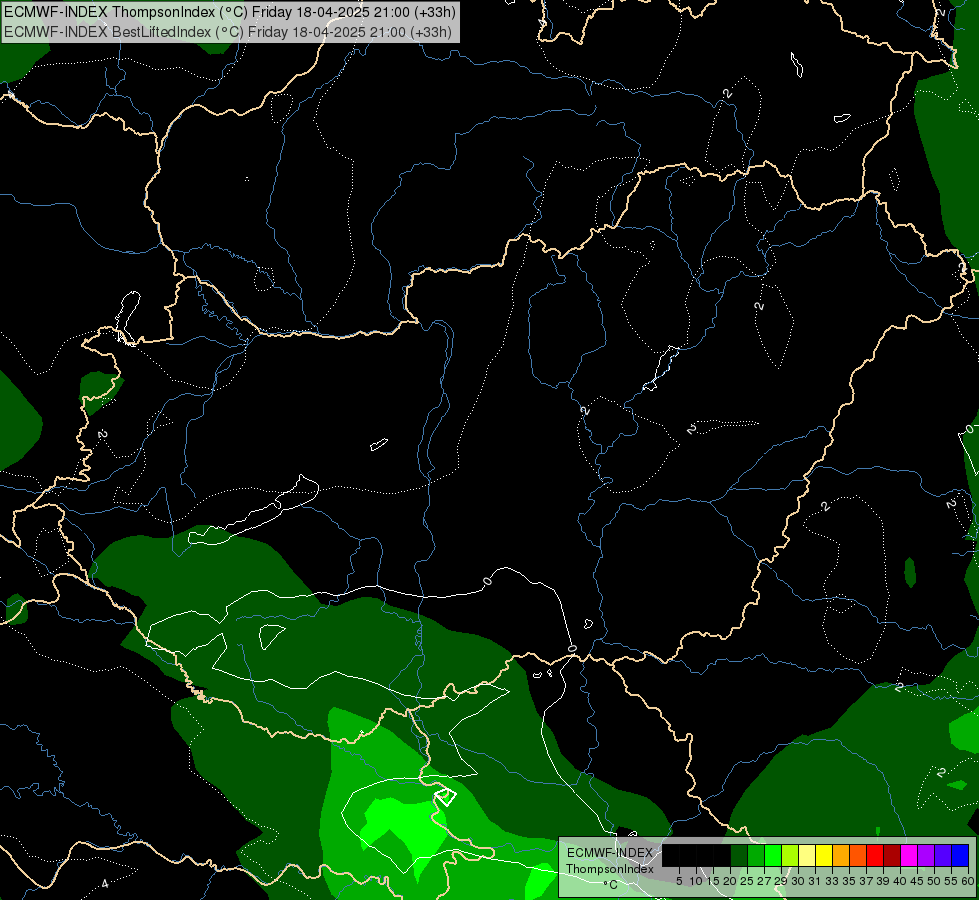The image size is (979, 900).
Task: Select the red-orange 35–37 legend swatch
Action: tap(858, 855)
